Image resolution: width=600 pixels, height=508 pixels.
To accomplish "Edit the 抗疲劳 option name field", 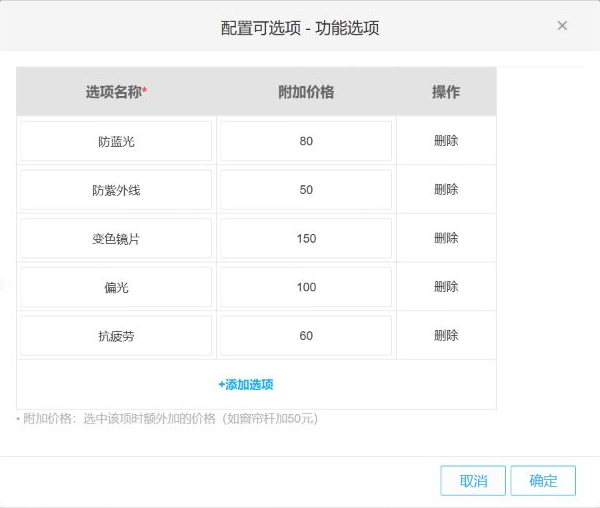I will (x=116, y=335).
